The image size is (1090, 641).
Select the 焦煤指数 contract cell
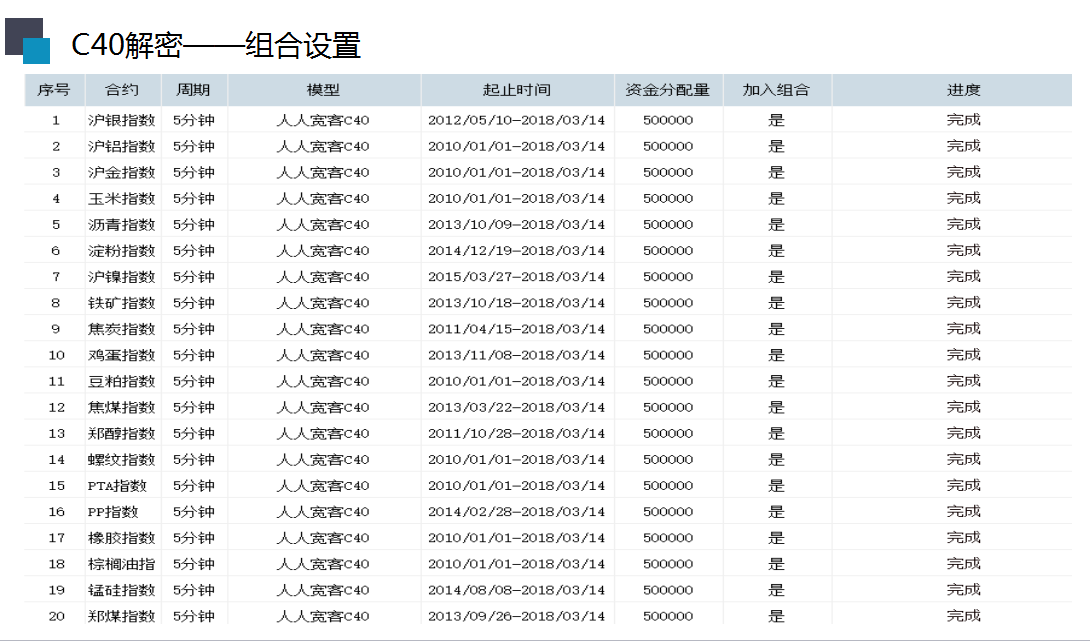pyautogui.click(x=122, y=407)
